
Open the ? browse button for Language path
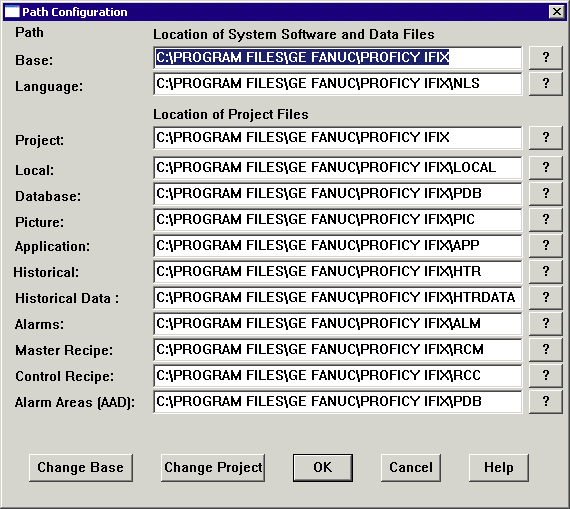click(x=546, y=84)
